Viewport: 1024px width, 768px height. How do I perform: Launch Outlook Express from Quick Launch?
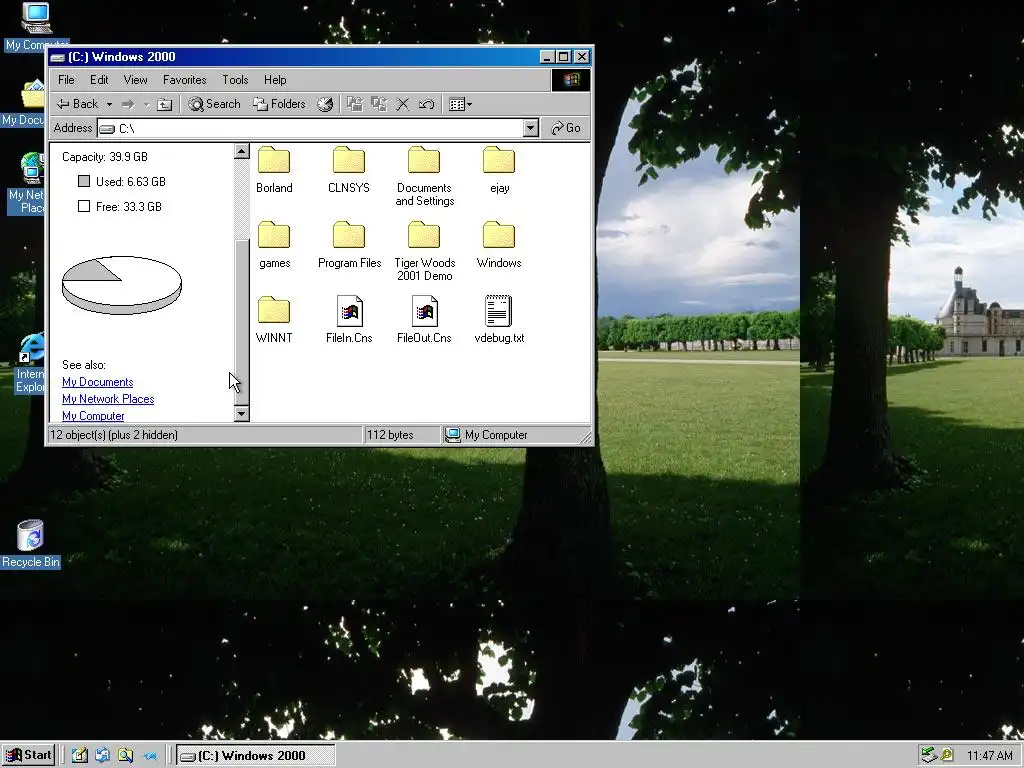pyautogui.click(x=103, y=756)
